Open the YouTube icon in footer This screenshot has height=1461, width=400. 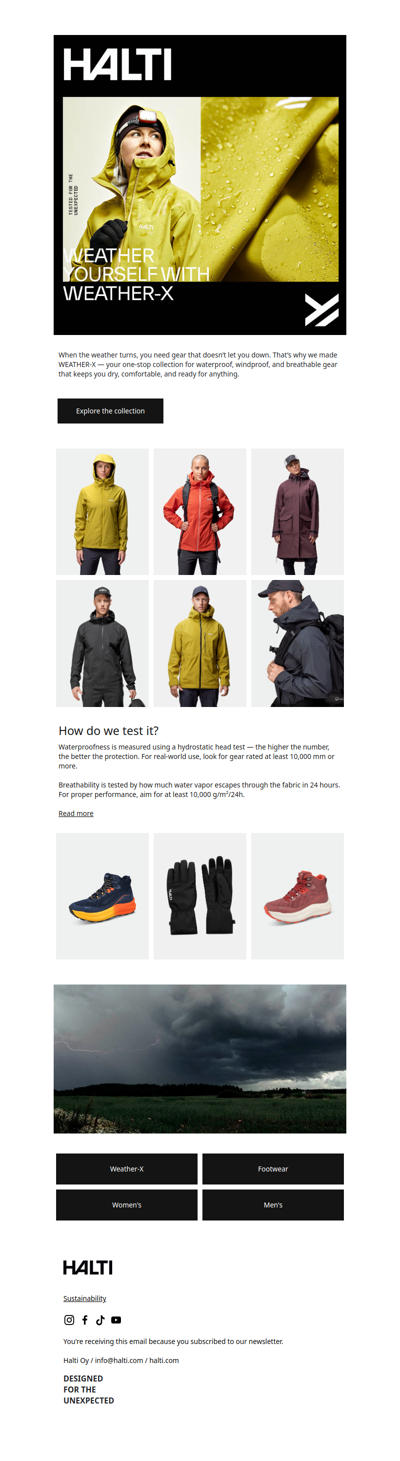[x=116, y=1320]
